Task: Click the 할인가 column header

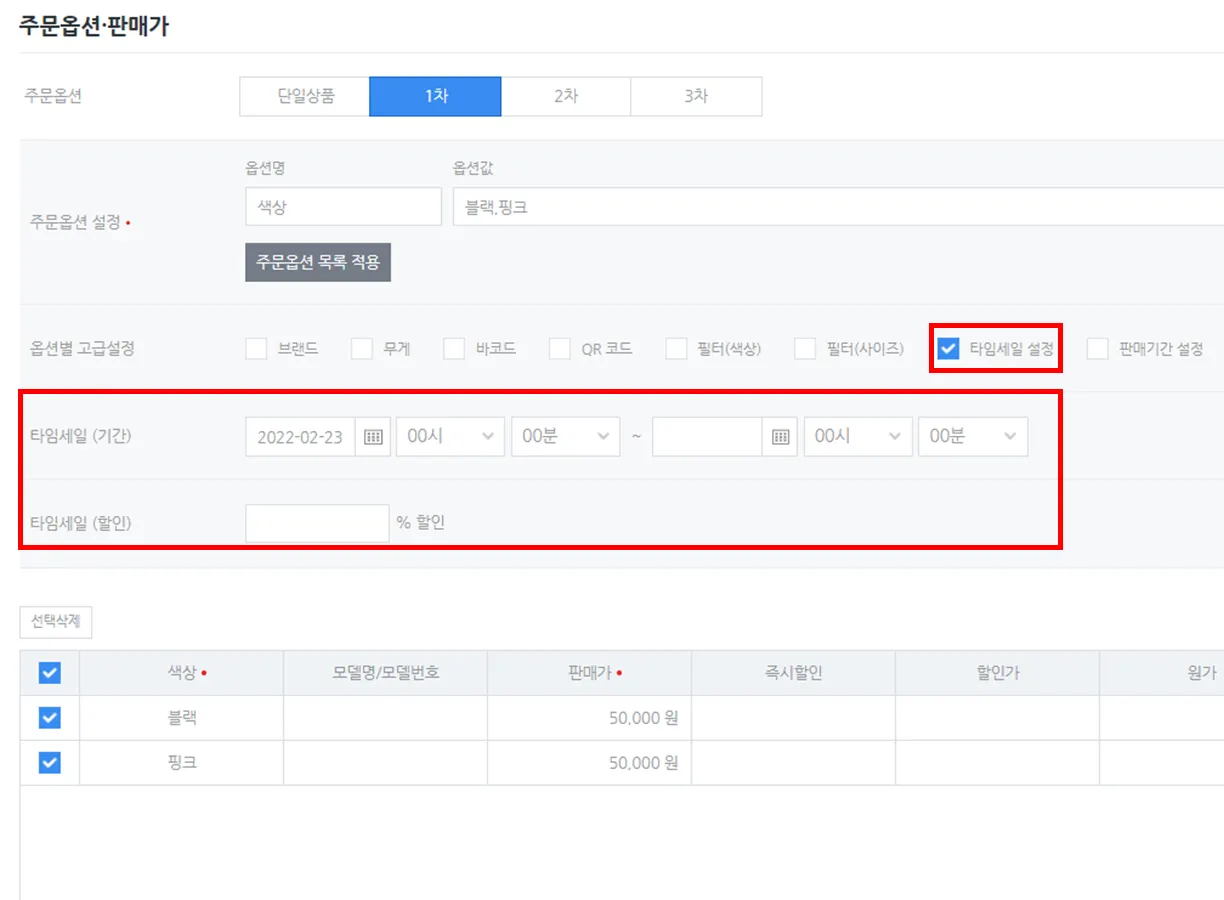Action: [x=997, y=673]
